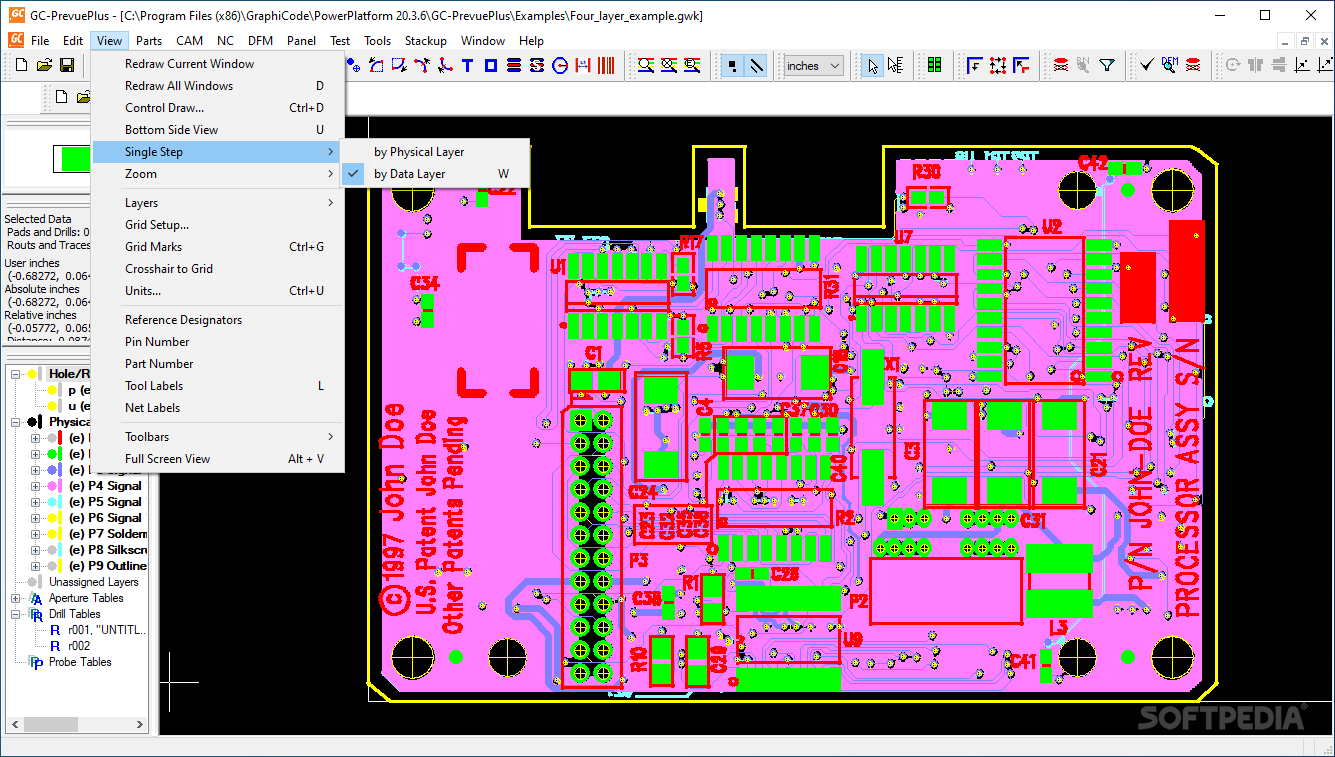Click the four-point red crosshair select icon
Screen dimensions: 1335x757
pyautogui.click(x=998, y=66)
